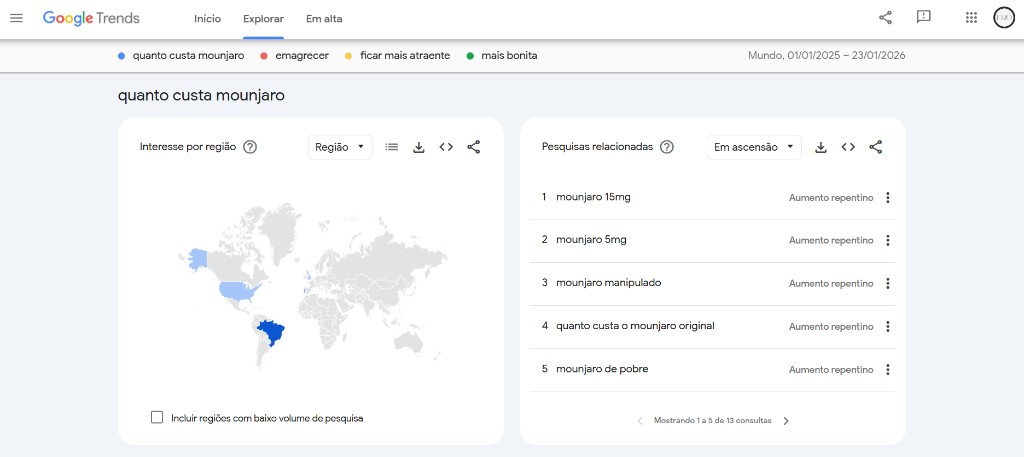Click the share icon in top header
The width and height of the screenshot is (1024, 457).
[885, 18]
